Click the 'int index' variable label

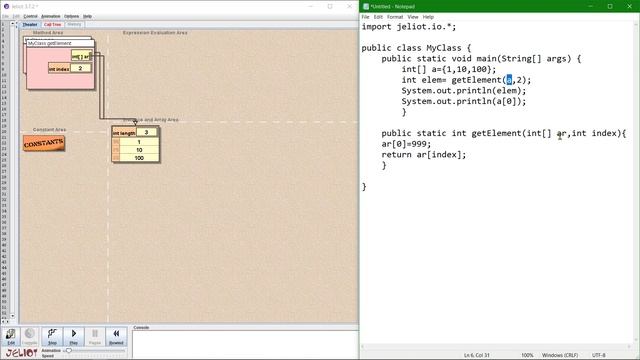click(59, 69)
